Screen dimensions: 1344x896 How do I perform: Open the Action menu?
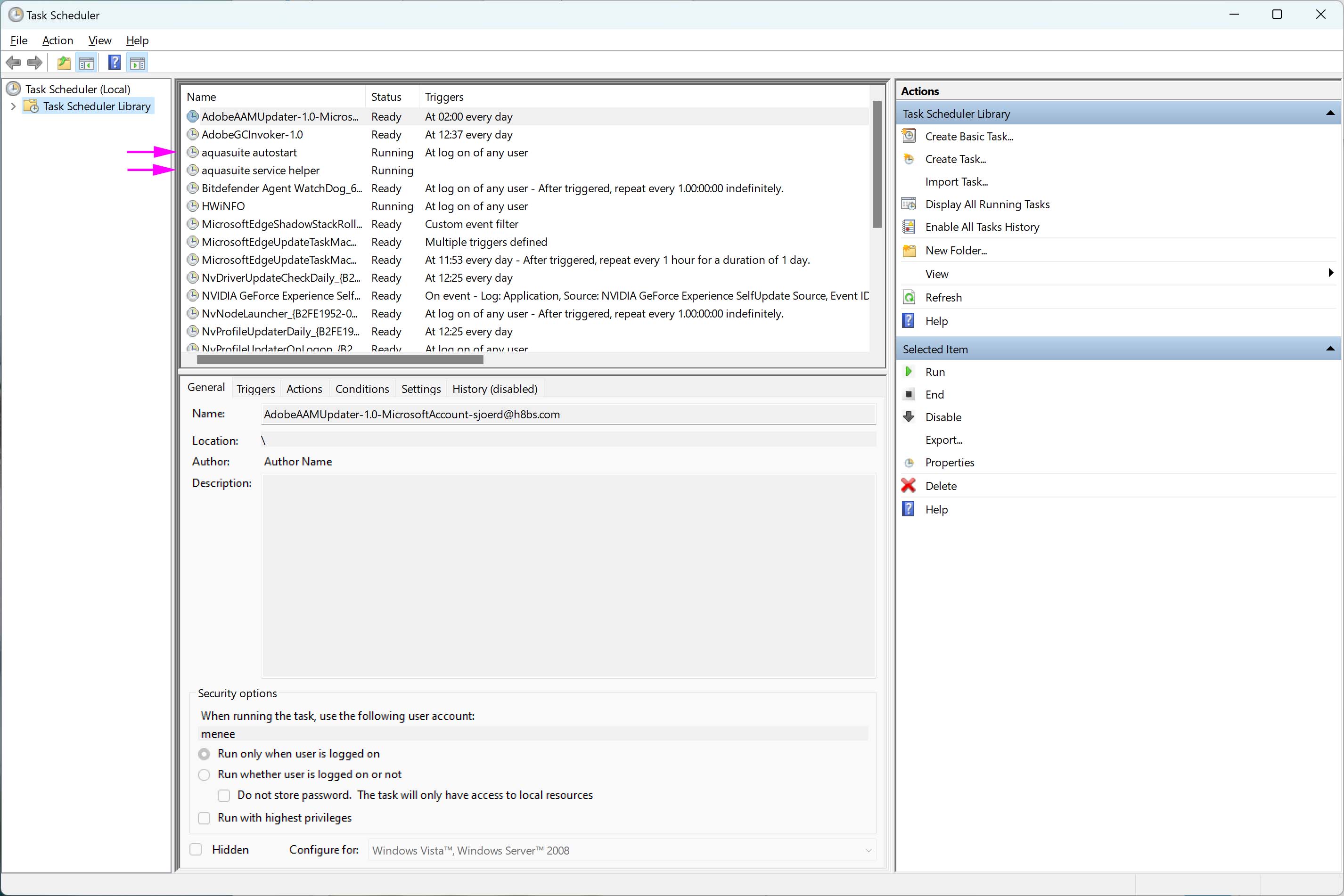tap(57, 41)
